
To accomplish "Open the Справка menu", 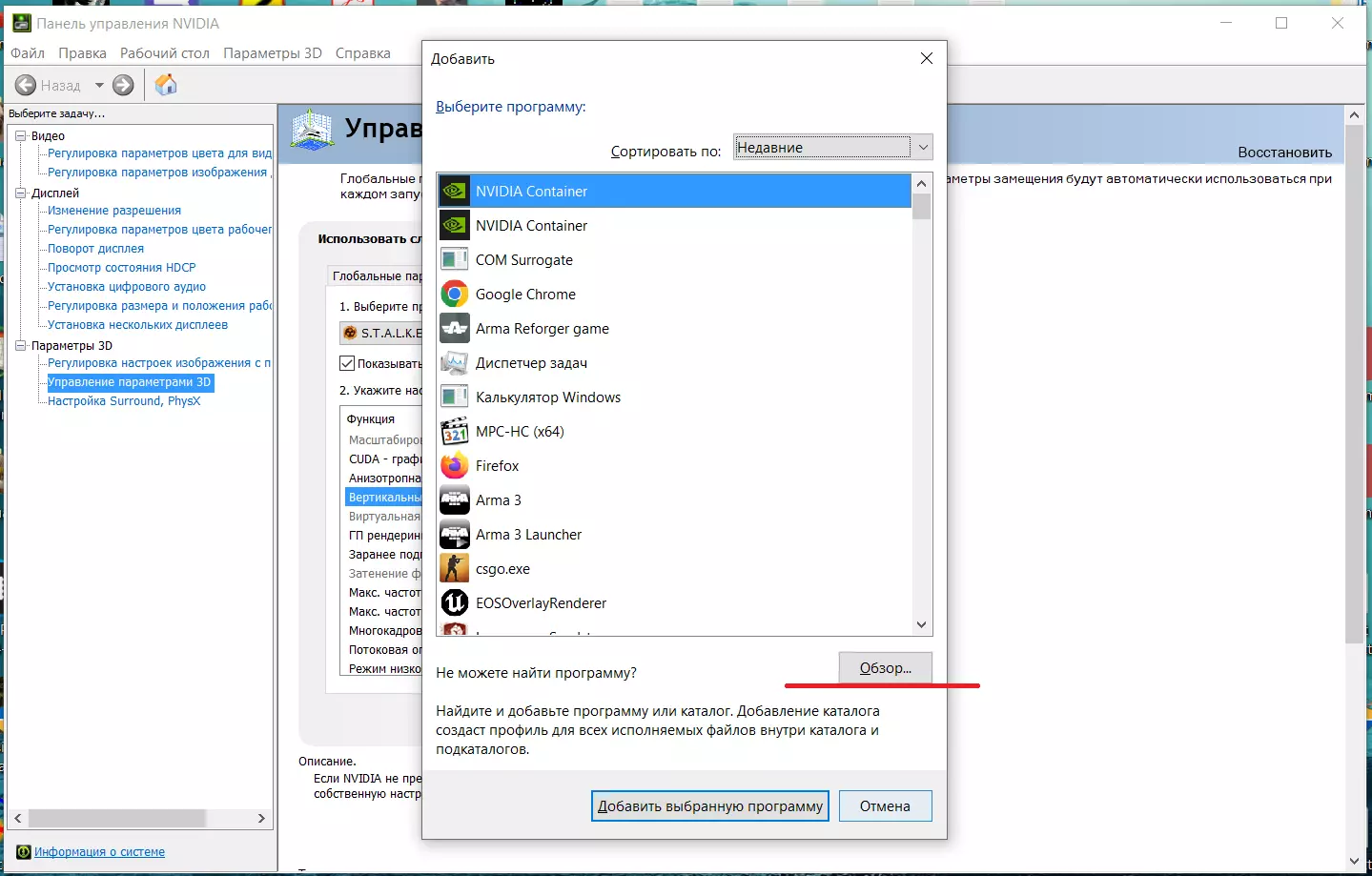I will pos(363,53).
